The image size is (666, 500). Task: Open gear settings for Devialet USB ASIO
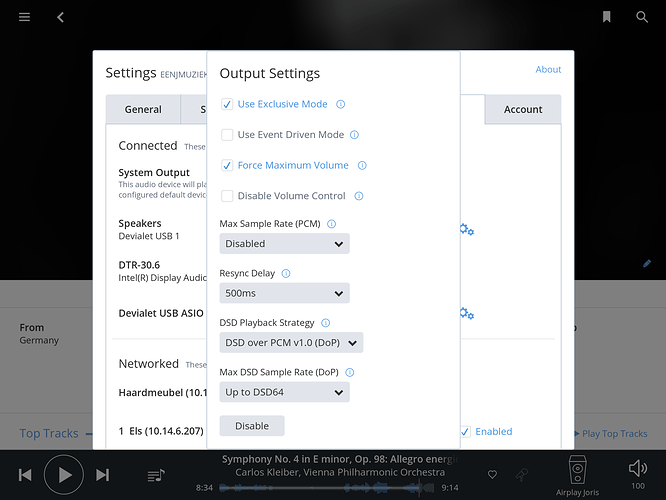[467, 314]
